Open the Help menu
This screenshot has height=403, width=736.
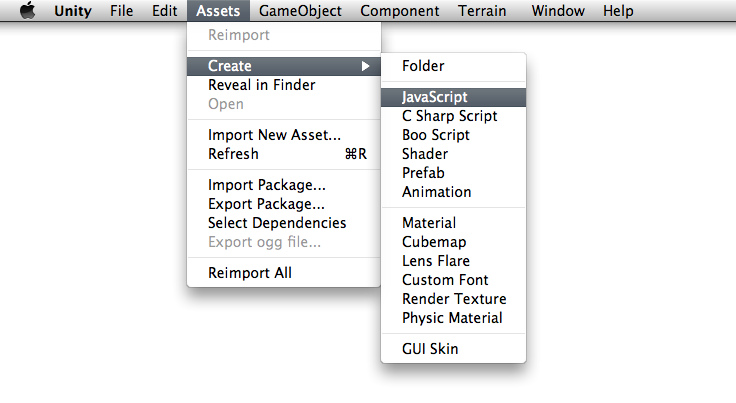618,10
